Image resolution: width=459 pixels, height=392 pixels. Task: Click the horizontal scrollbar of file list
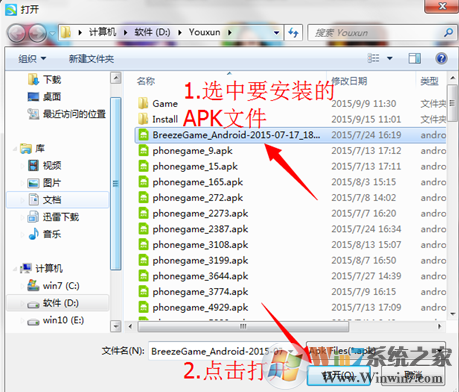click(243, 327)
